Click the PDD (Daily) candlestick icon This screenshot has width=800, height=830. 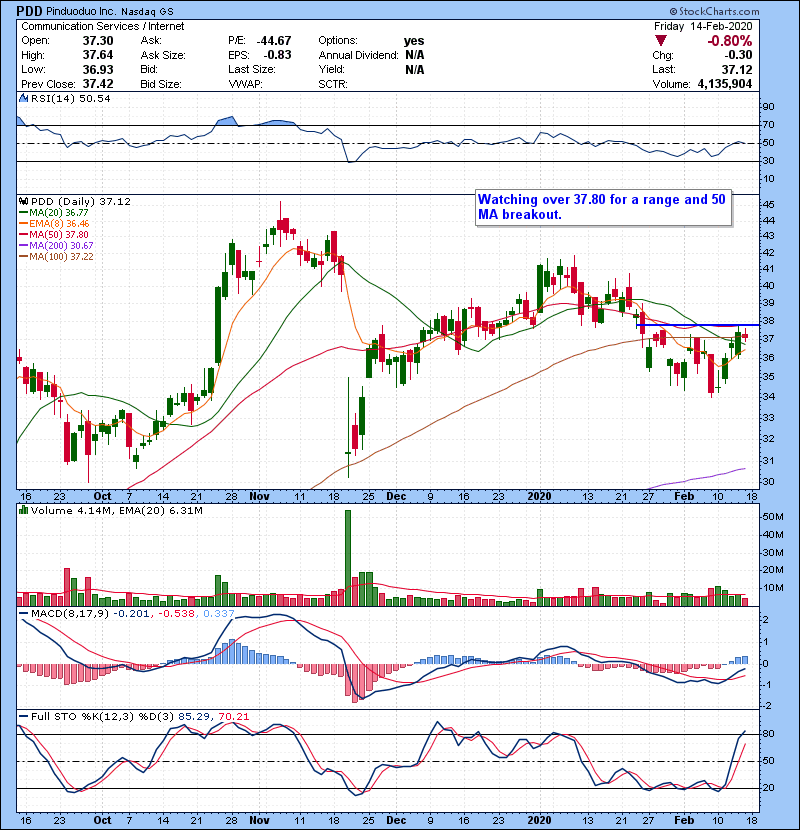[23, 201]
